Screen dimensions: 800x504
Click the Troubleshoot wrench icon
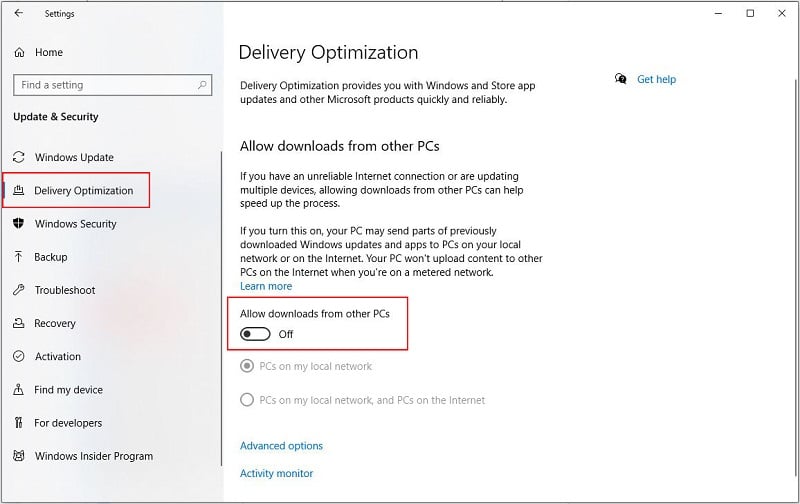coord(19,290)
